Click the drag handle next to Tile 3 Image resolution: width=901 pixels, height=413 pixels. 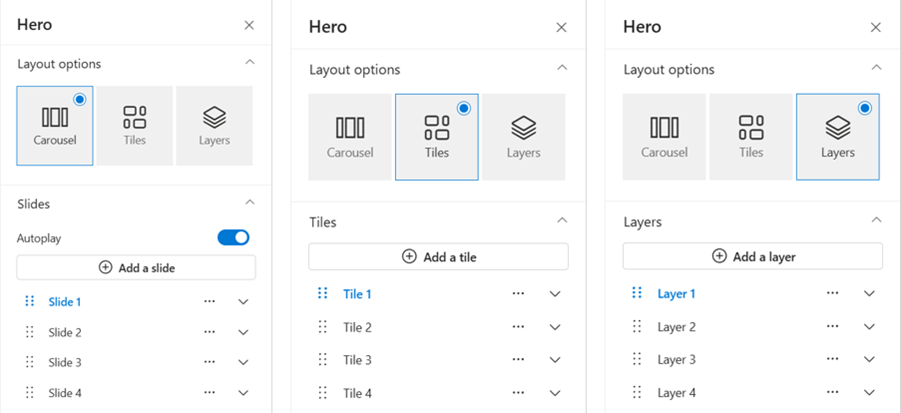(x=322, y=360)
